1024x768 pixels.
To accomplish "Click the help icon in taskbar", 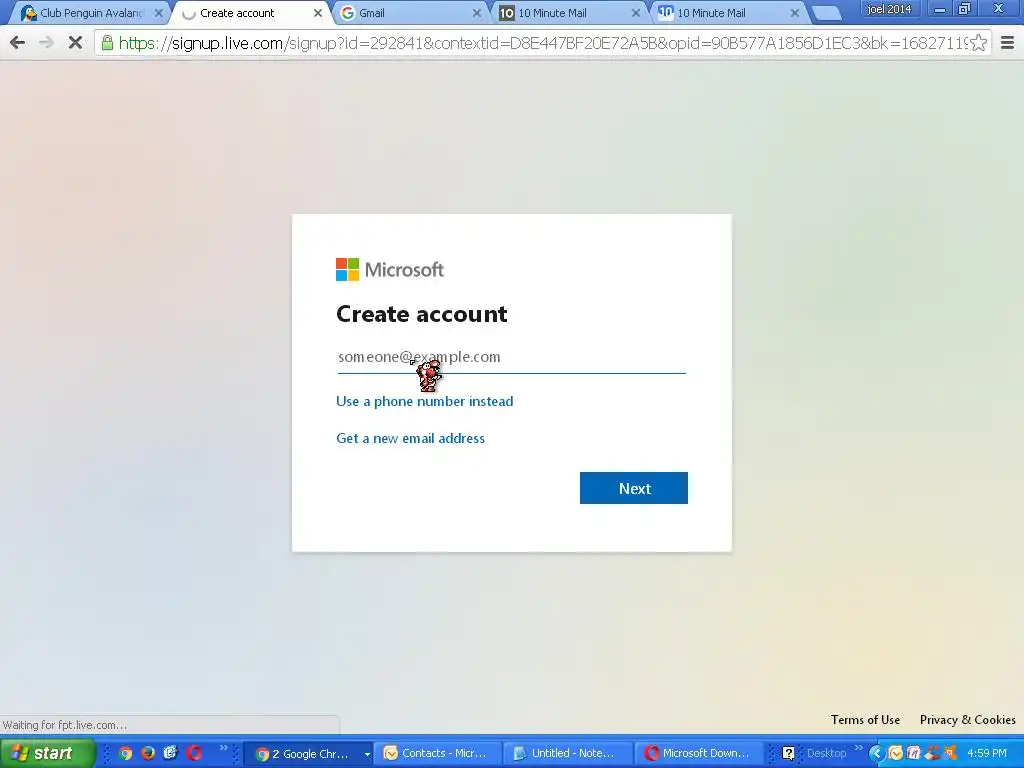I will [x=788, y=754].
